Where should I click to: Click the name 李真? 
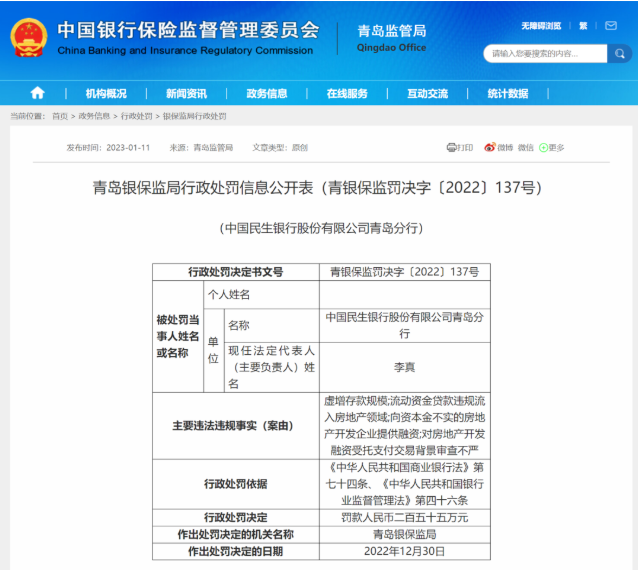pyautogui.click(x=404, y=367)
